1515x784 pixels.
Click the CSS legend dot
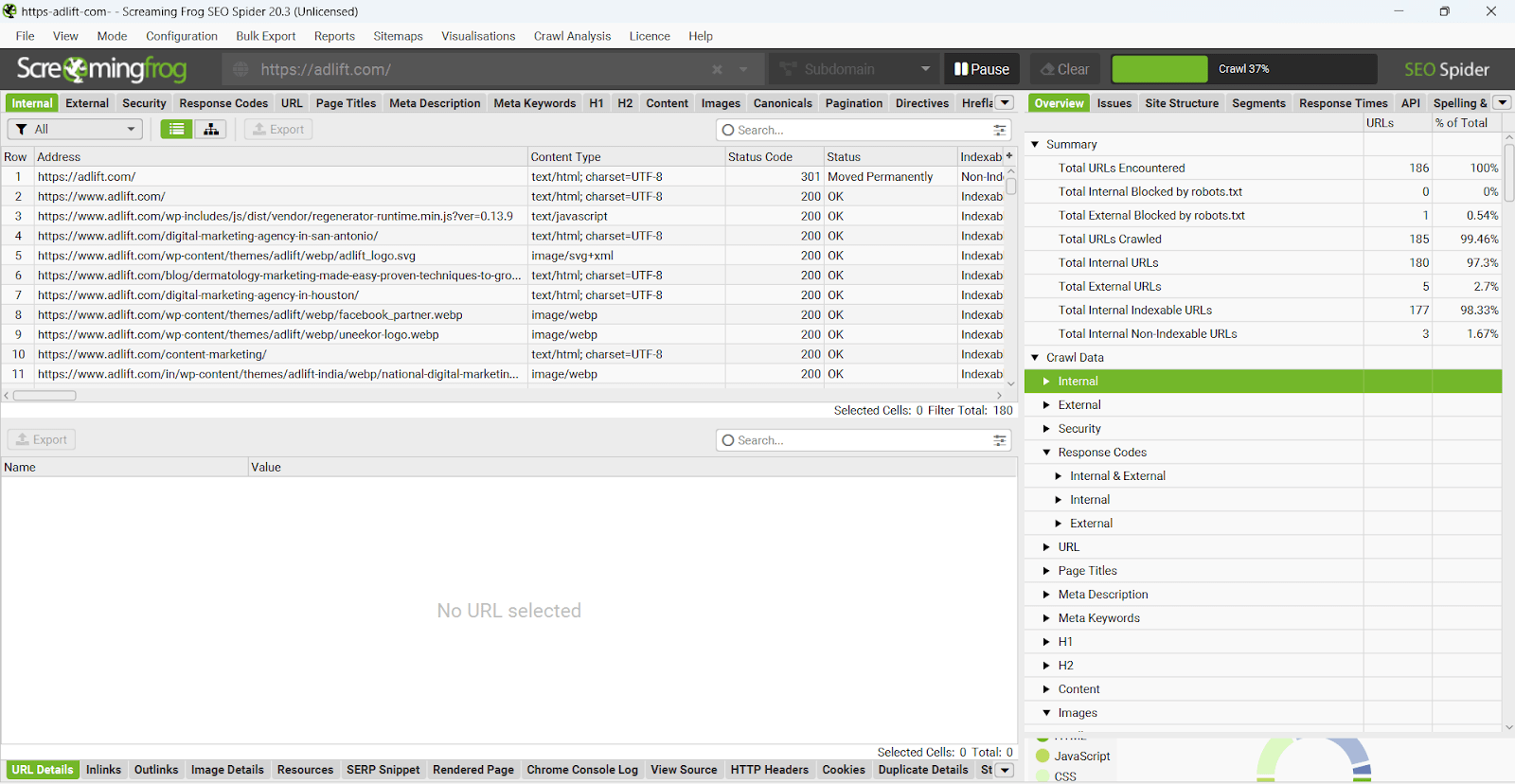coord(1043,776)
